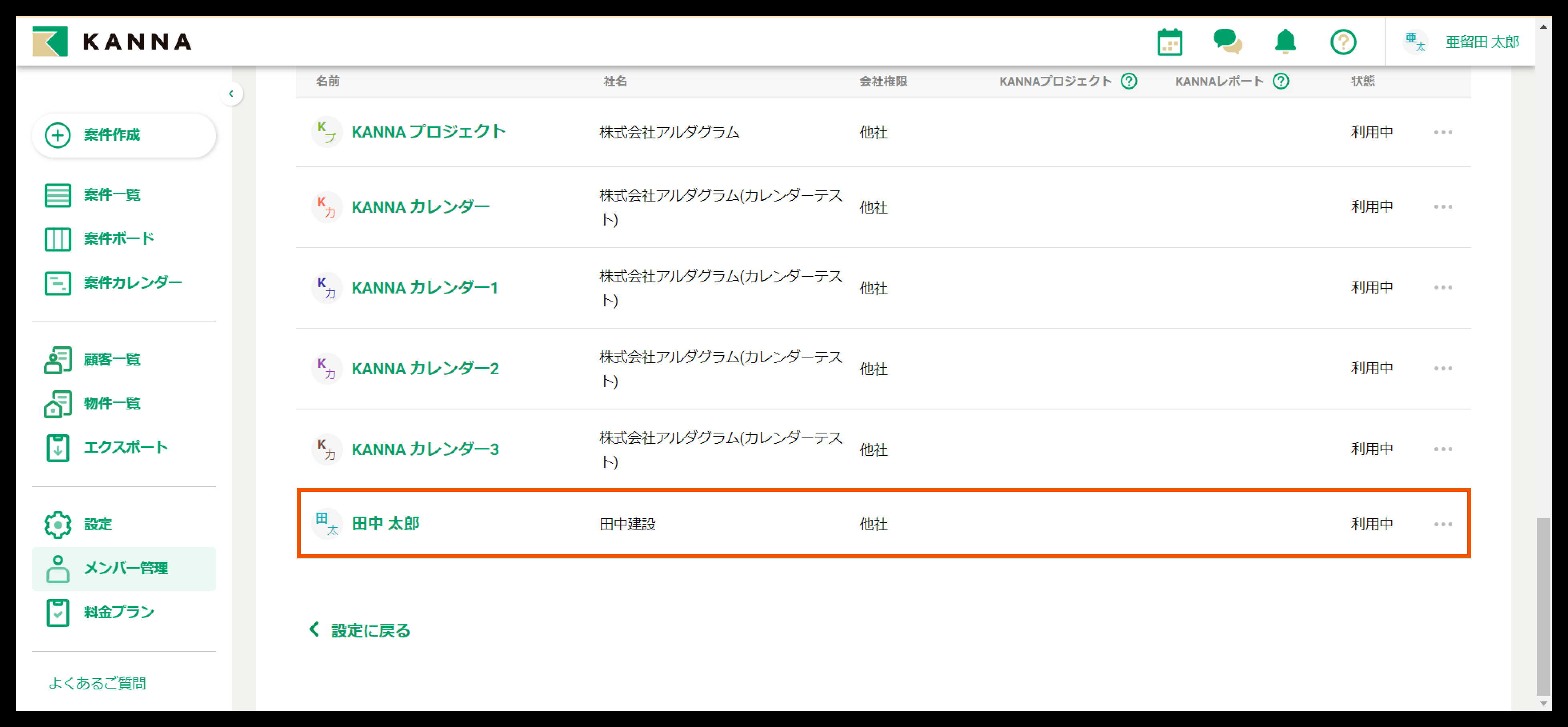
Task: Click the よくあるご質問 link
Action: [x=97, y=683]
